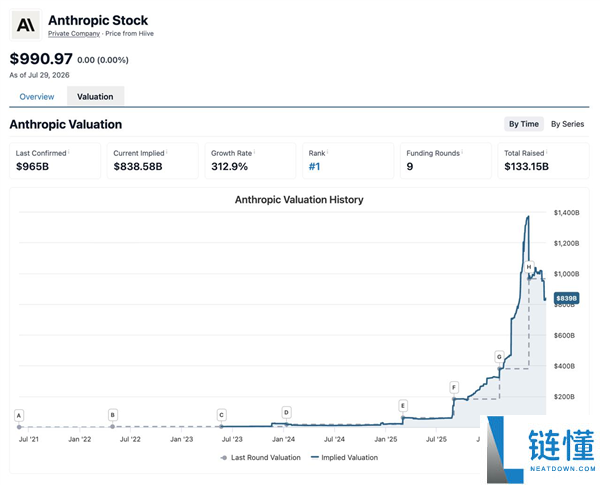600x485 pixels.
Task: Click the Jul '21 axis label
Action: (29, 439)
